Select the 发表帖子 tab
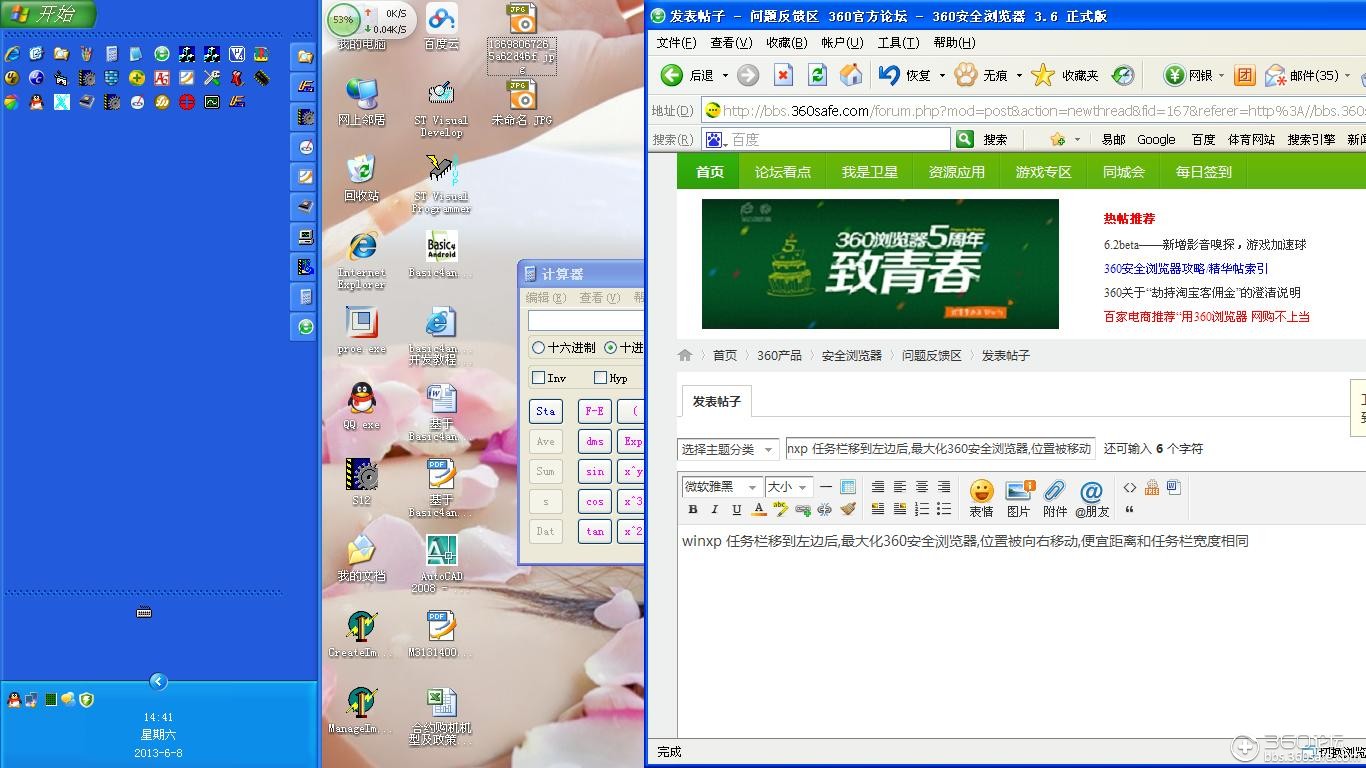This screenshot has width=1366, height=768. pyautogui.click(x=717, y=401)
